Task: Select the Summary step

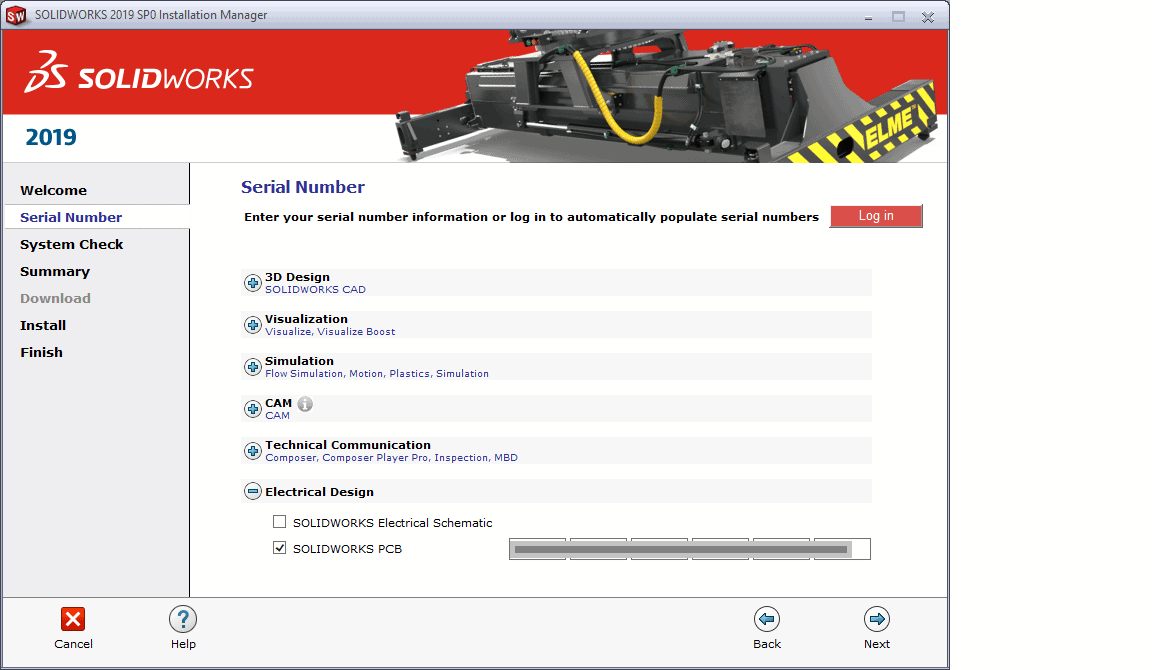Action: tap(55, 272)
